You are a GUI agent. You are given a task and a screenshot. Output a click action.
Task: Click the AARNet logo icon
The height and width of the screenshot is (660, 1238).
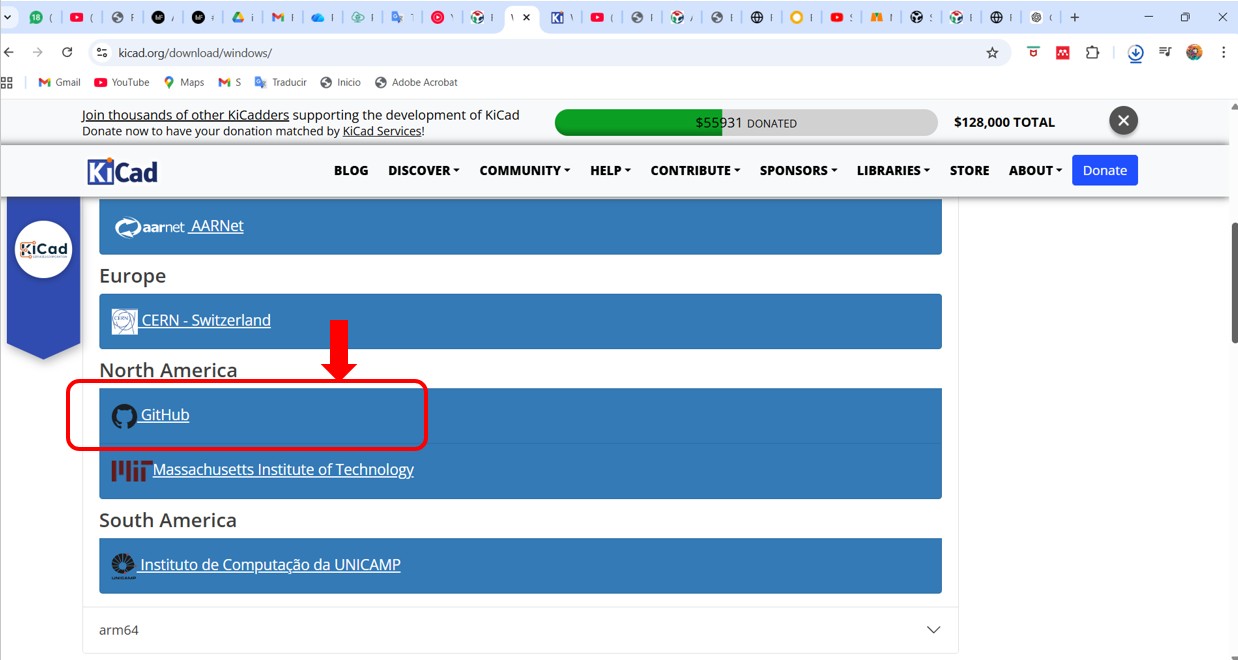[x=150, y=227]
